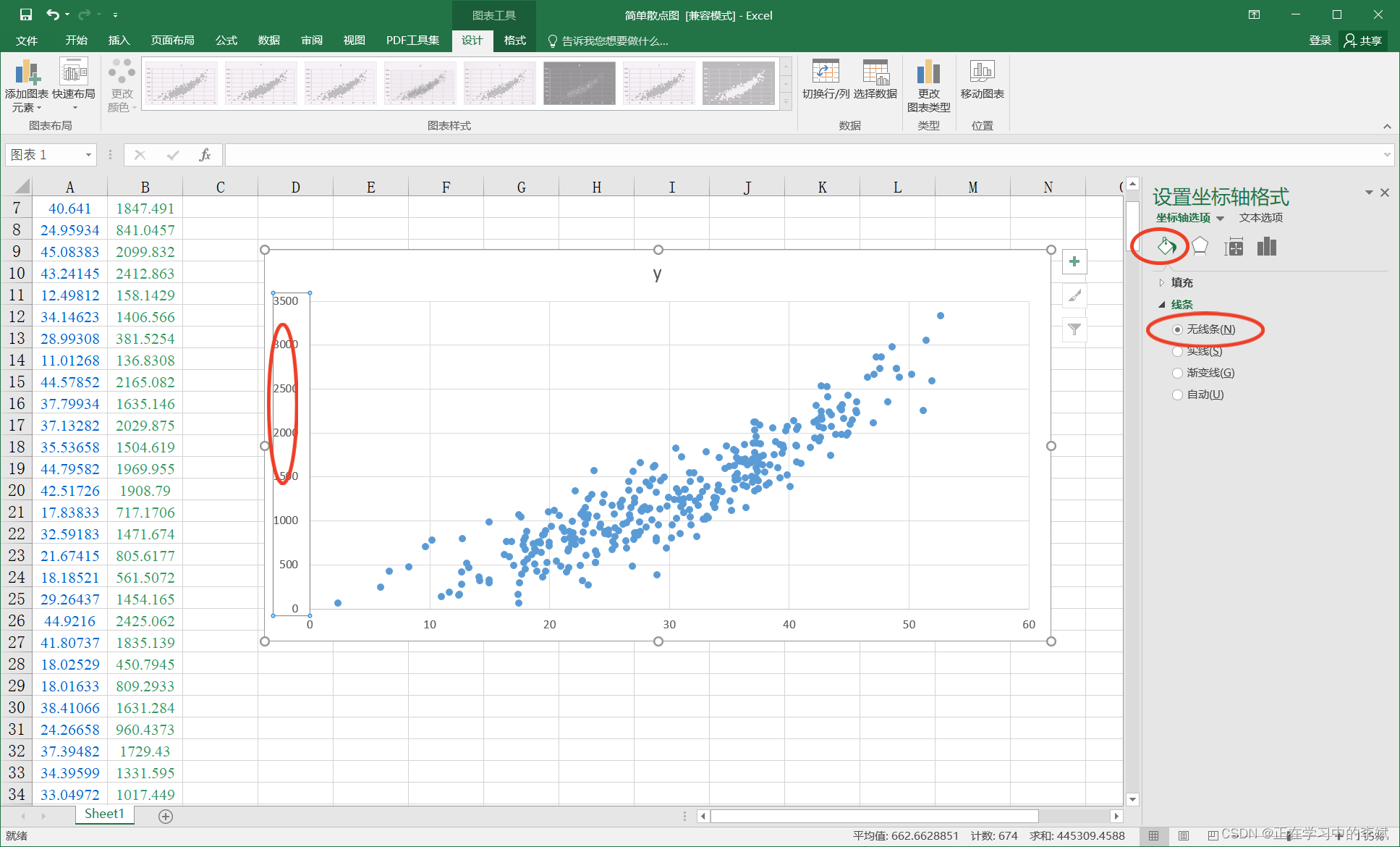Image resolution: width=1400 pixels, height=847 pixels.
Task: Open the Insert (插入) ribbon tab
Action: click(119, 41)
